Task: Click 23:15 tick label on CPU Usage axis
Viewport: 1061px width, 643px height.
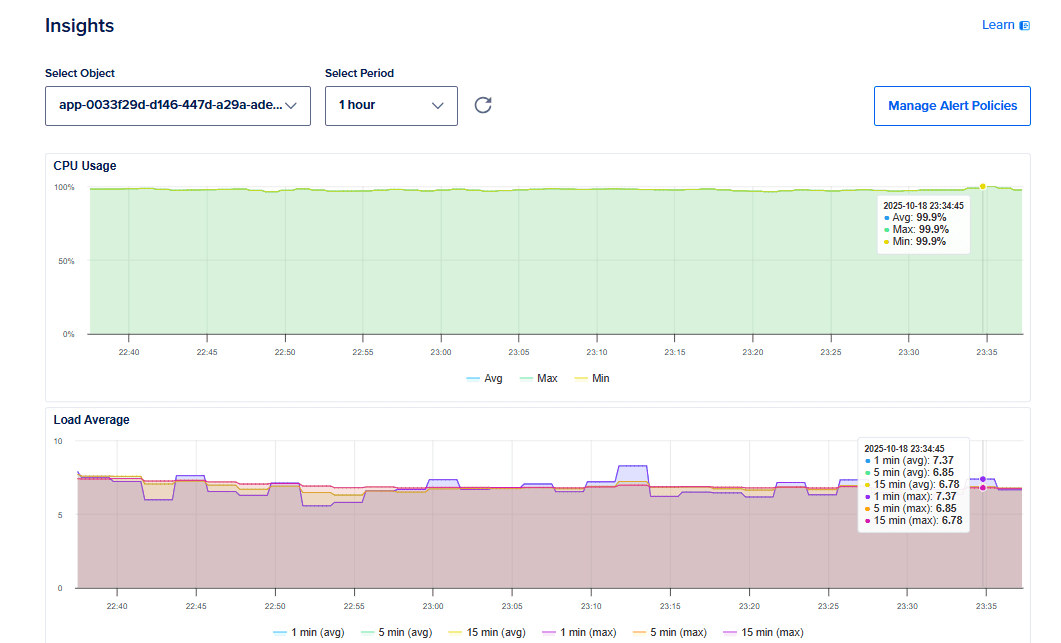Action: click(x=675, y=352)
